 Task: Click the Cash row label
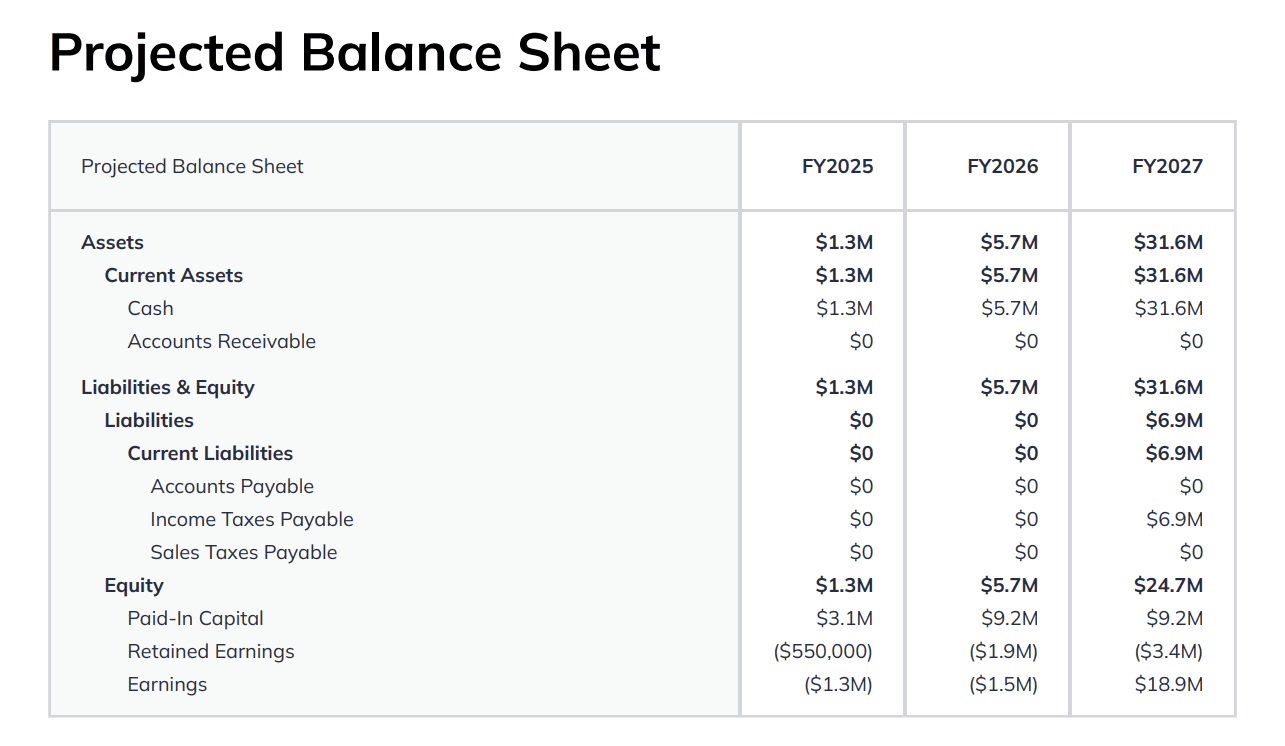coord(150,308)
